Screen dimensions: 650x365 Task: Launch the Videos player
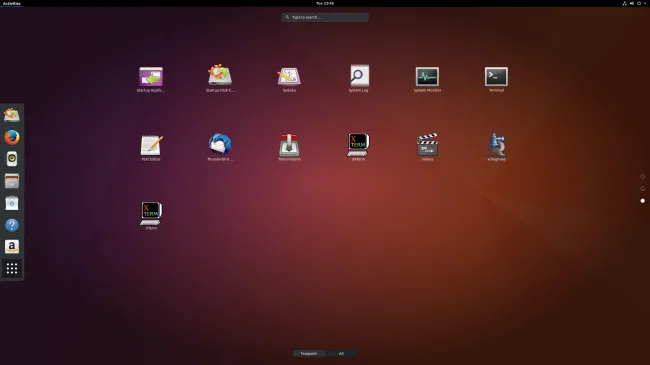pos(427,148)
